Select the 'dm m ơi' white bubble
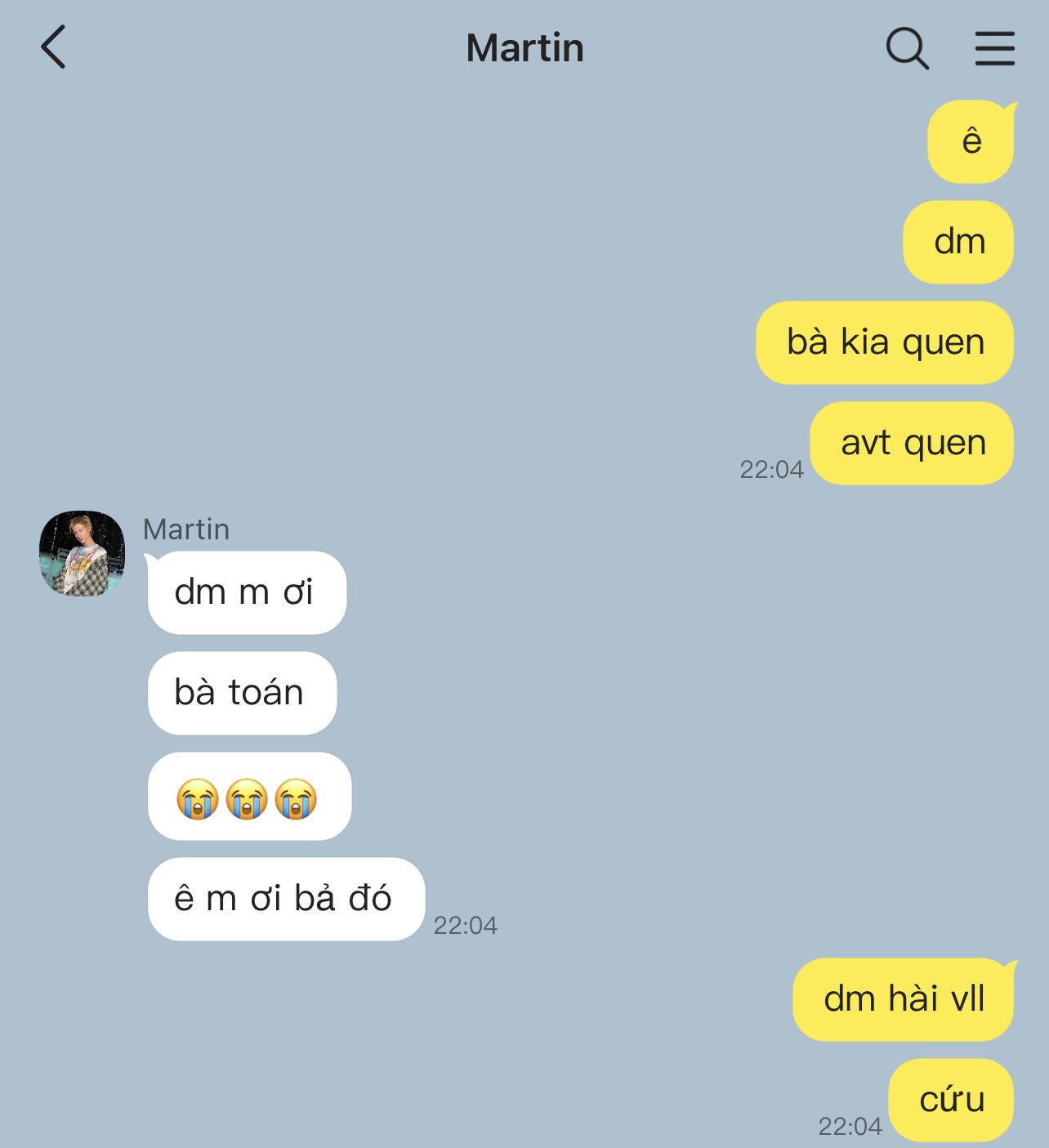The image size is (1049, 1148). [247, 593]
